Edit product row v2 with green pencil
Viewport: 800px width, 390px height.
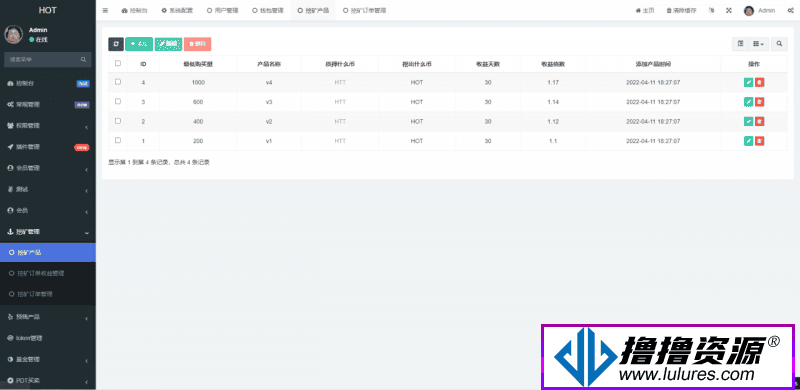tap(748, 121)
